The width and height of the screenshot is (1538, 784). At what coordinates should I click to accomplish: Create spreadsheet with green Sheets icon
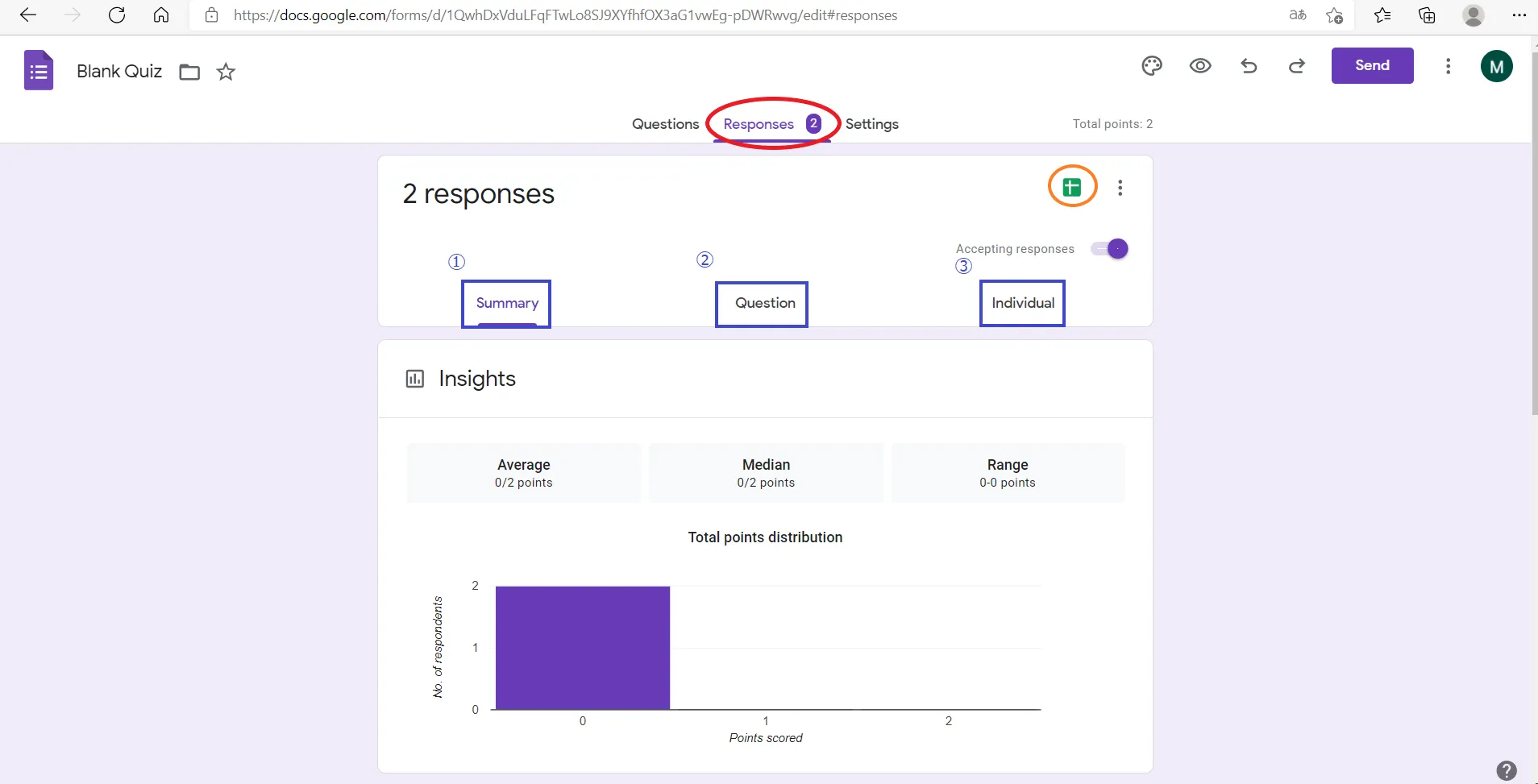point(1071,188)
